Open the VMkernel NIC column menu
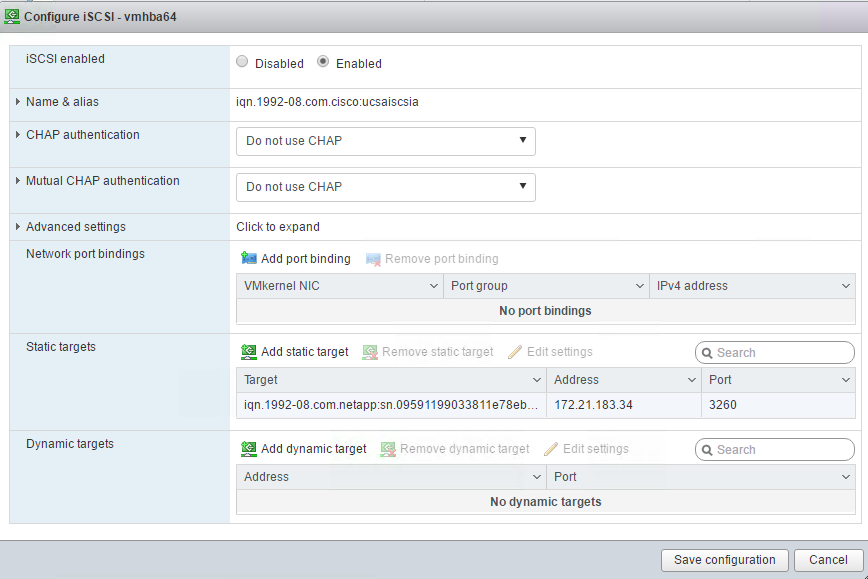 click(x=433, y=286)
